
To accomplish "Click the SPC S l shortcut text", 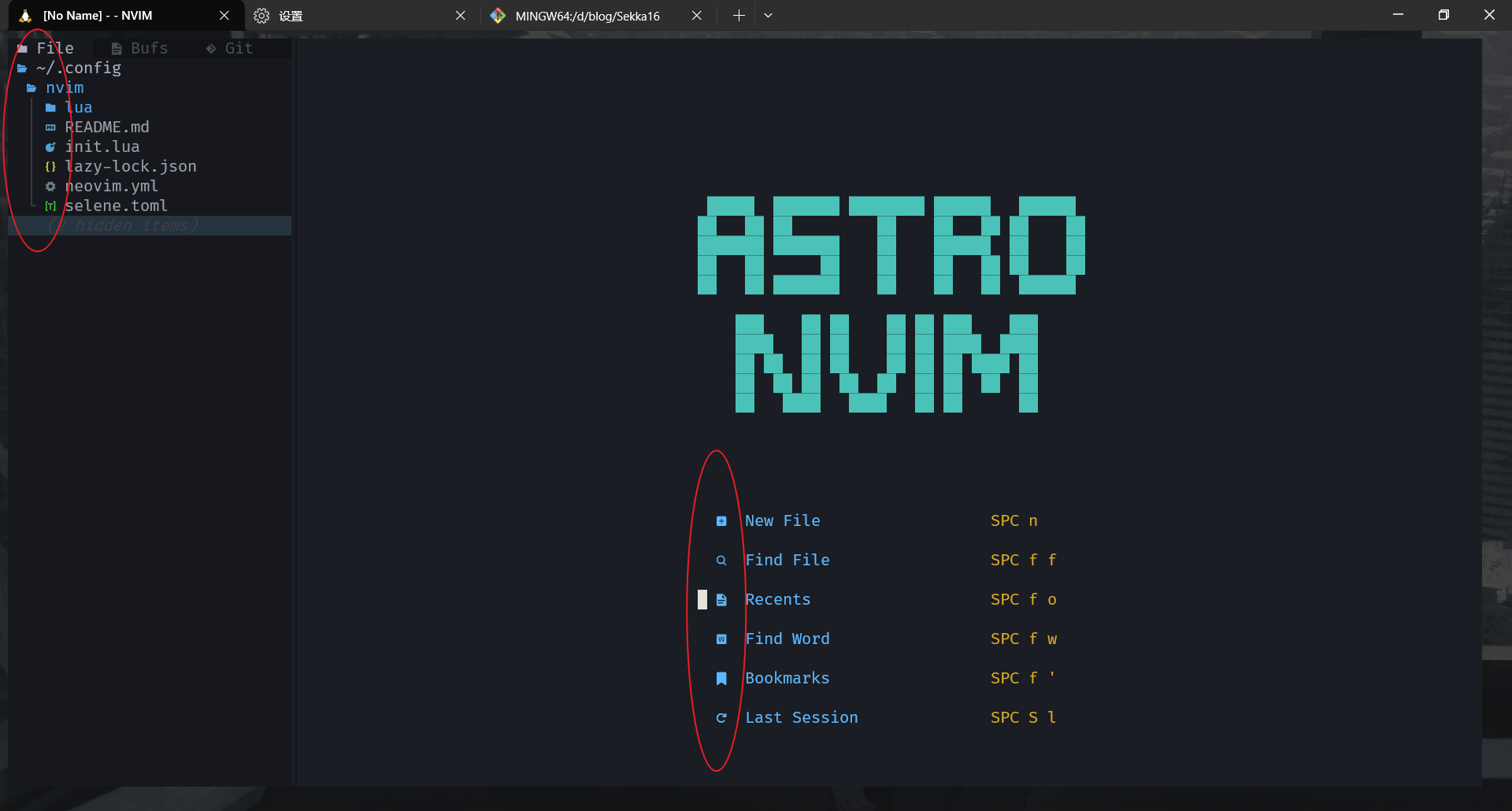I will 1024,718.
